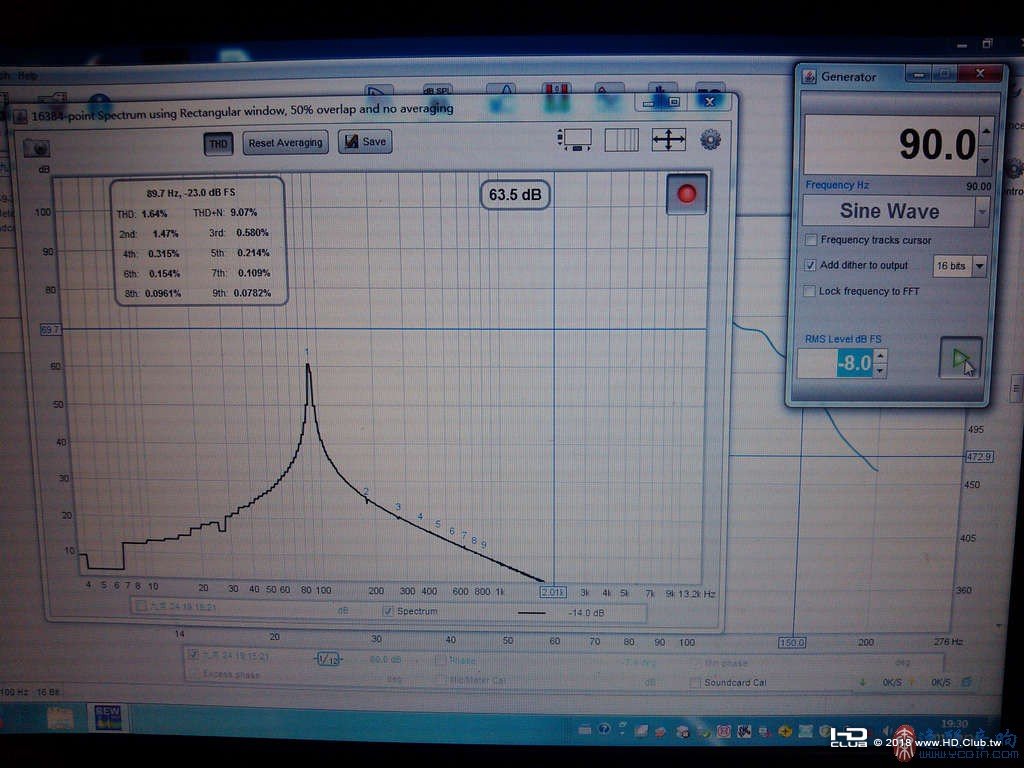This screenshot has width=1024, height=768.
Task: Click the THD+N 9.07% reading
Action: point(224,213)
